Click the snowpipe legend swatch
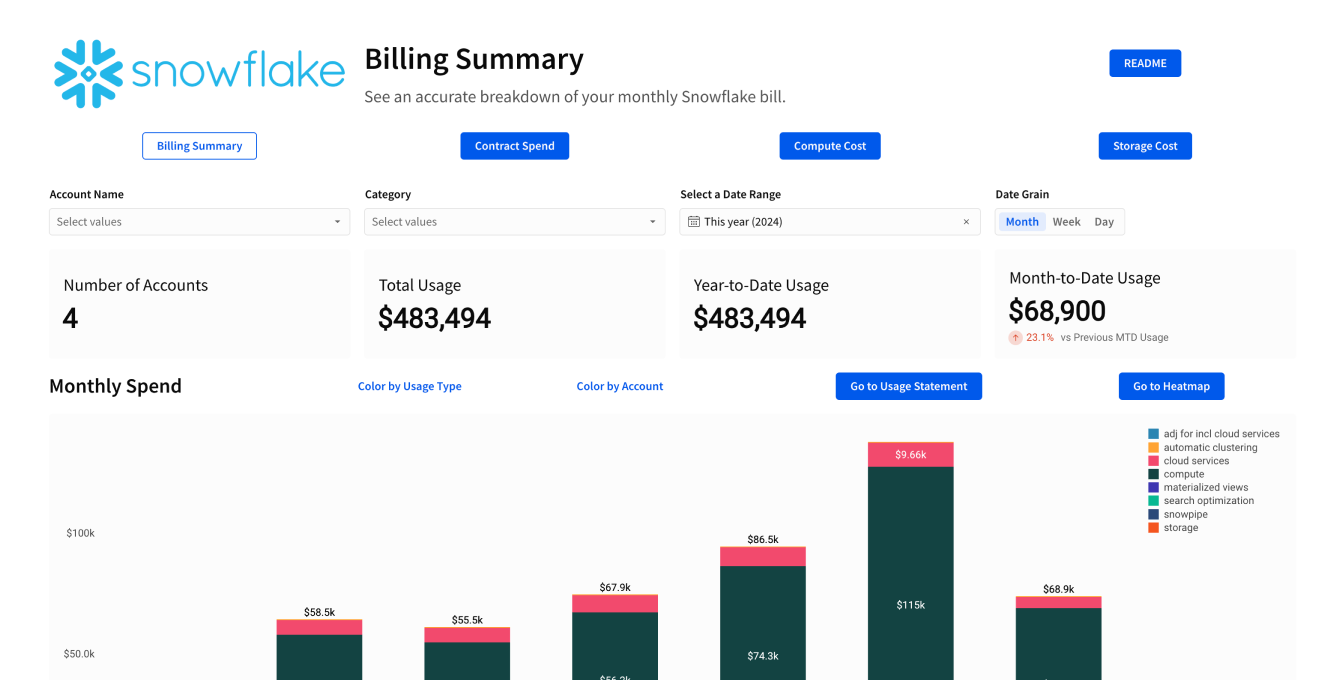The width and height of the screenshot is (1340, 680). point(1153,514)
